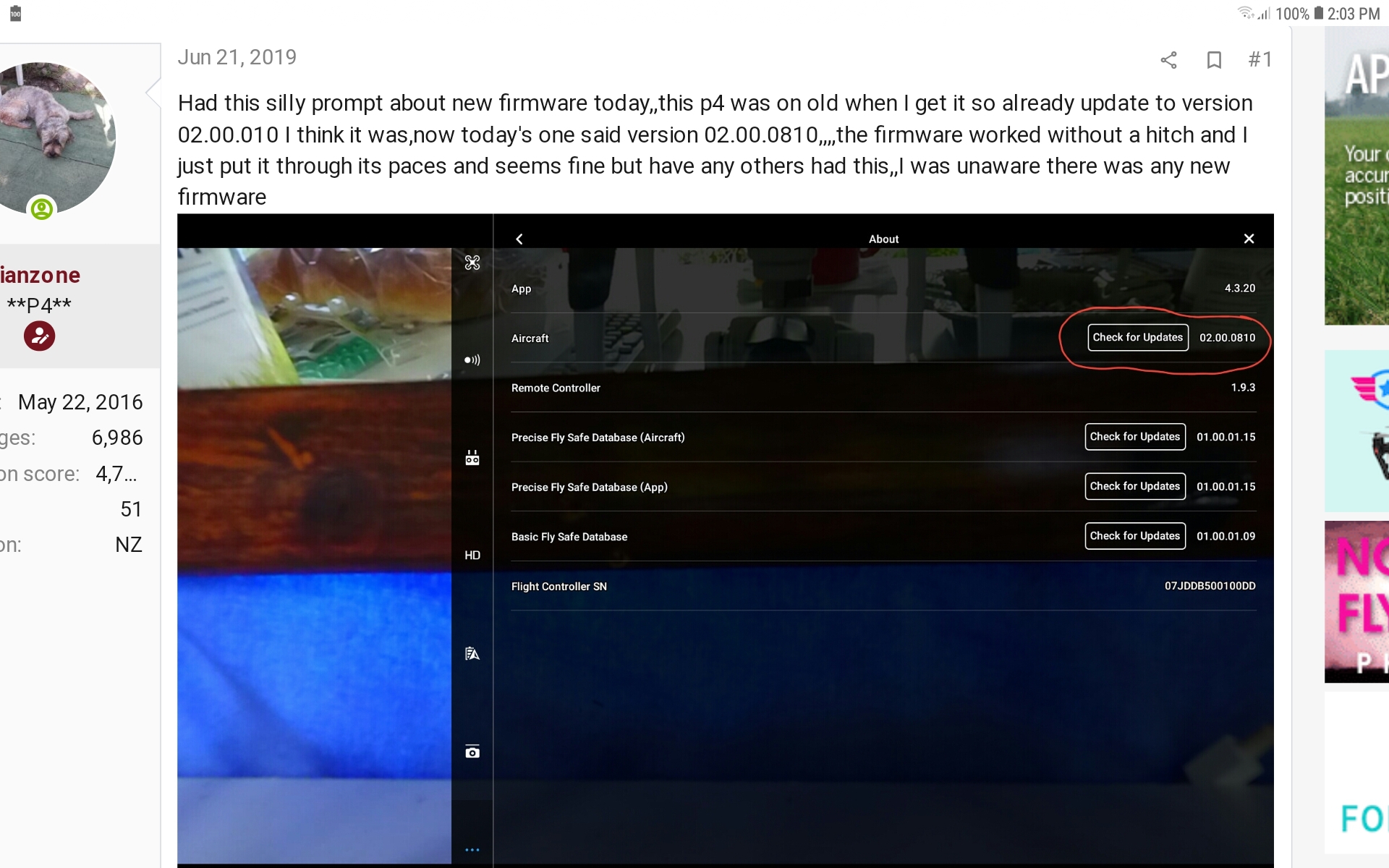Select the Flight Controller SN label
Image resolution: width=1389 pixels, height=868 pixels.
tap(558, 587)
